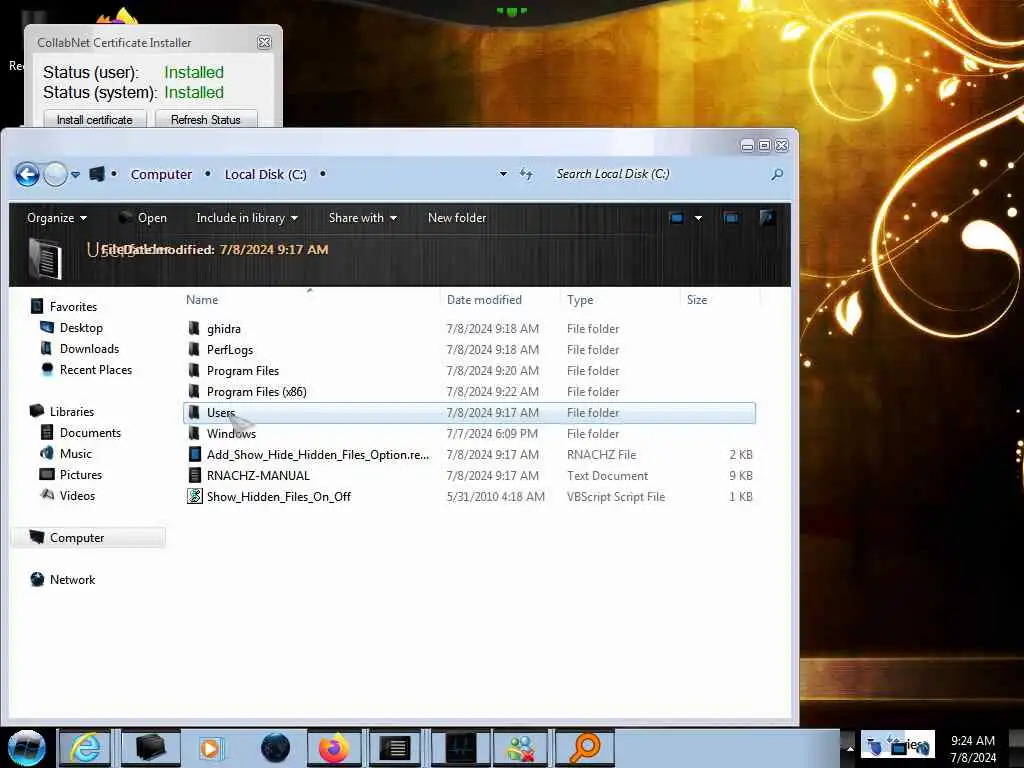Open the Pictures library
This screenshot has width=1024, height=768.
[x=81, y=475]
